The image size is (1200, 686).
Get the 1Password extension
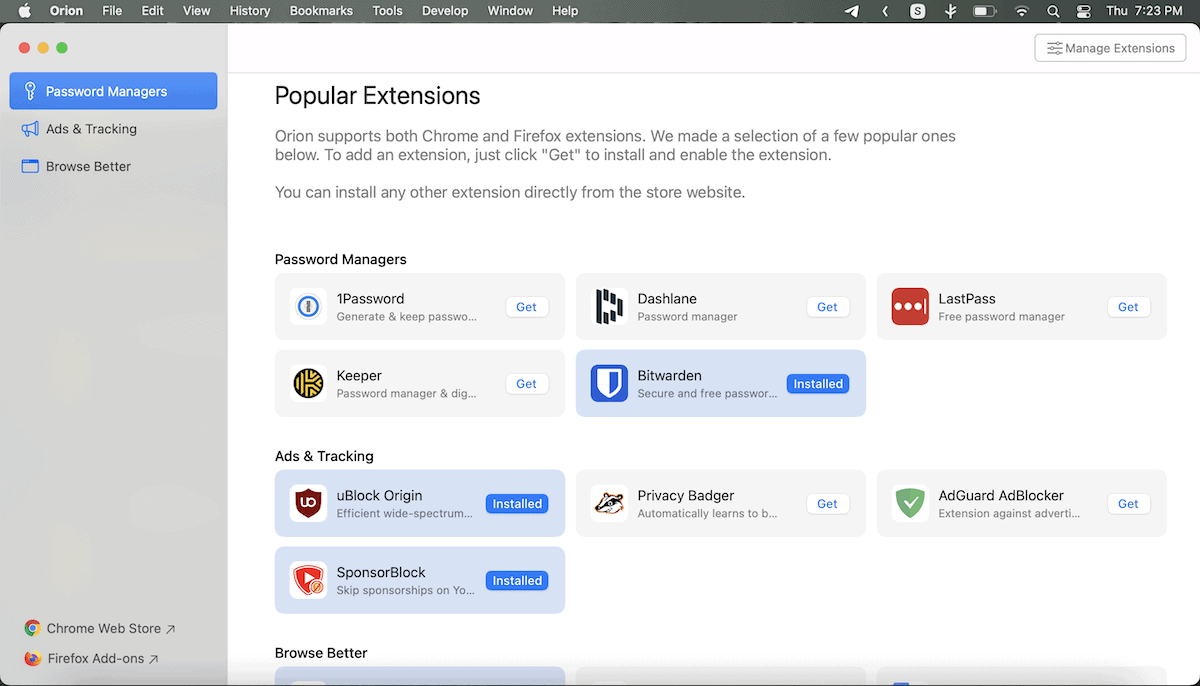pos(526,307)
